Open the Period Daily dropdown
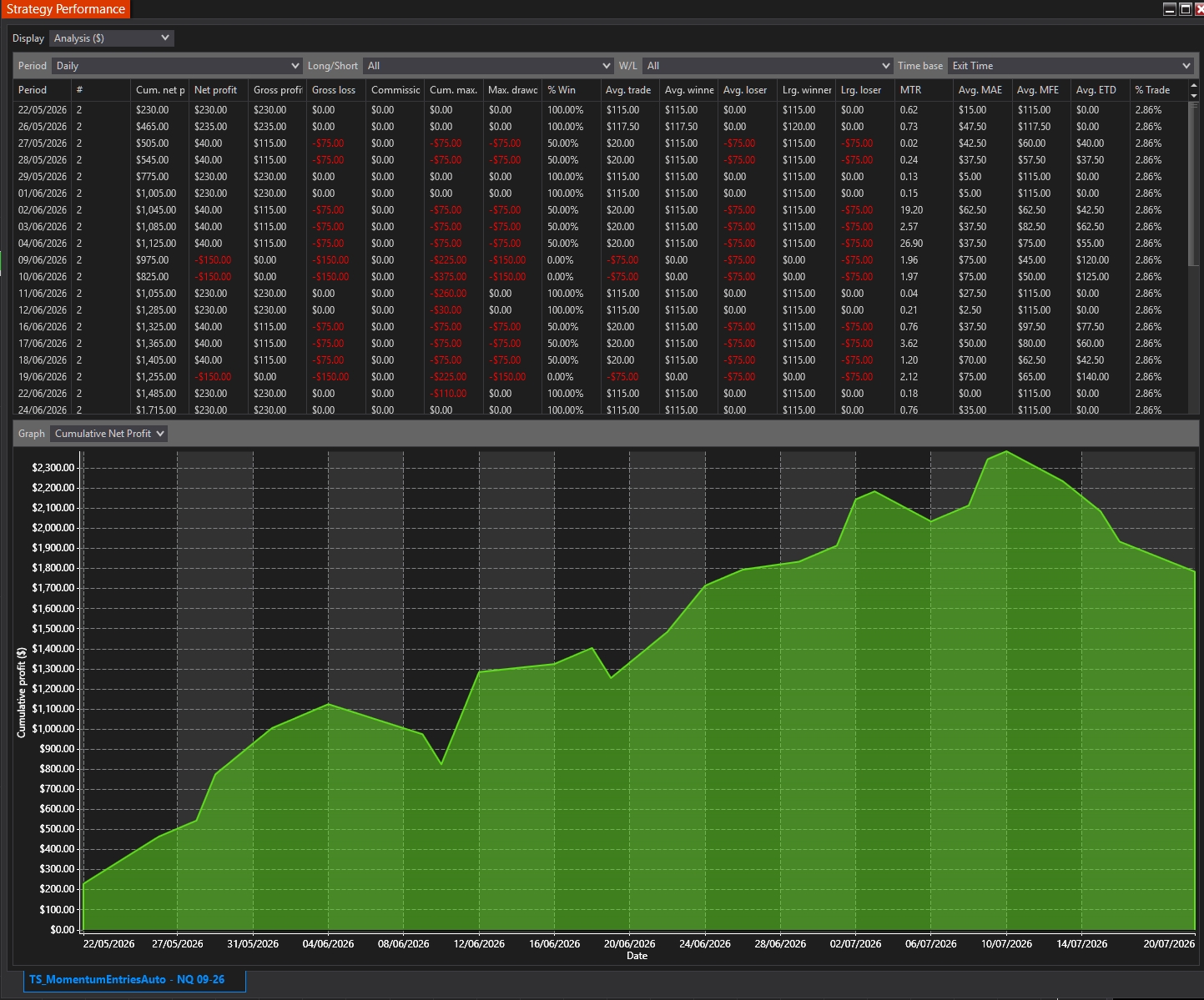This screenshot has height=1000, width=1204. click(177, 66)
